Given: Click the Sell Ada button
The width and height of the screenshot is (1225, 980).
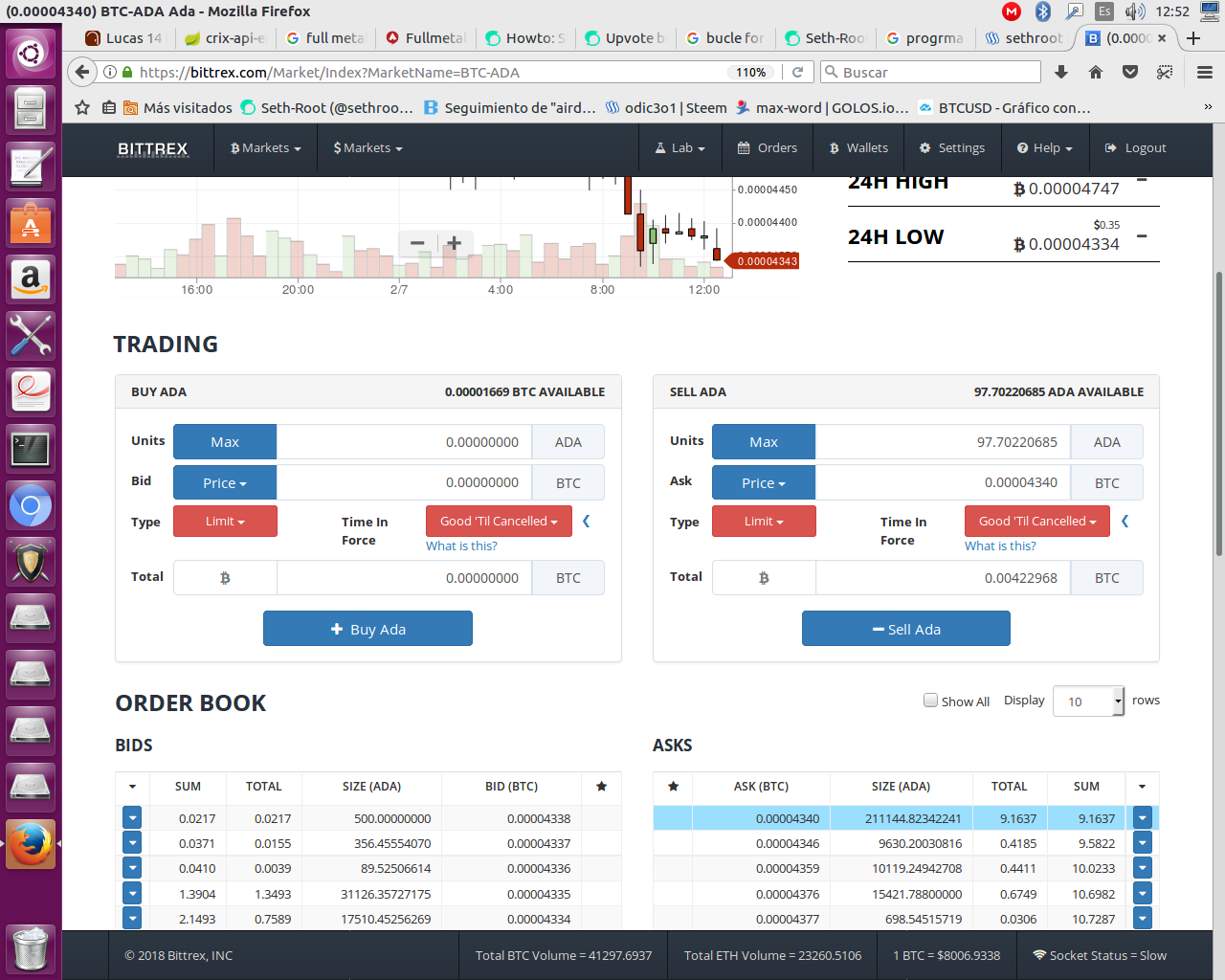Looking at the screenshot, I should (x=906, y=629).
